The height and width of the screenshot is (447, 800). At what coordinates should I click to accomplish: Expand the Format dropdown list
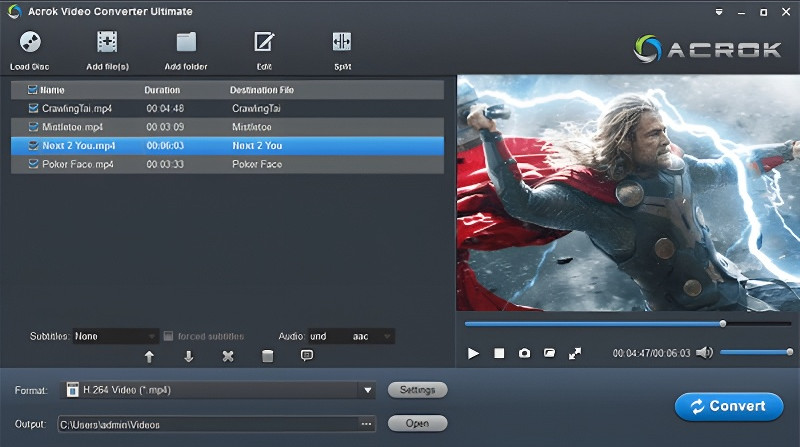[x=367, y=390]
